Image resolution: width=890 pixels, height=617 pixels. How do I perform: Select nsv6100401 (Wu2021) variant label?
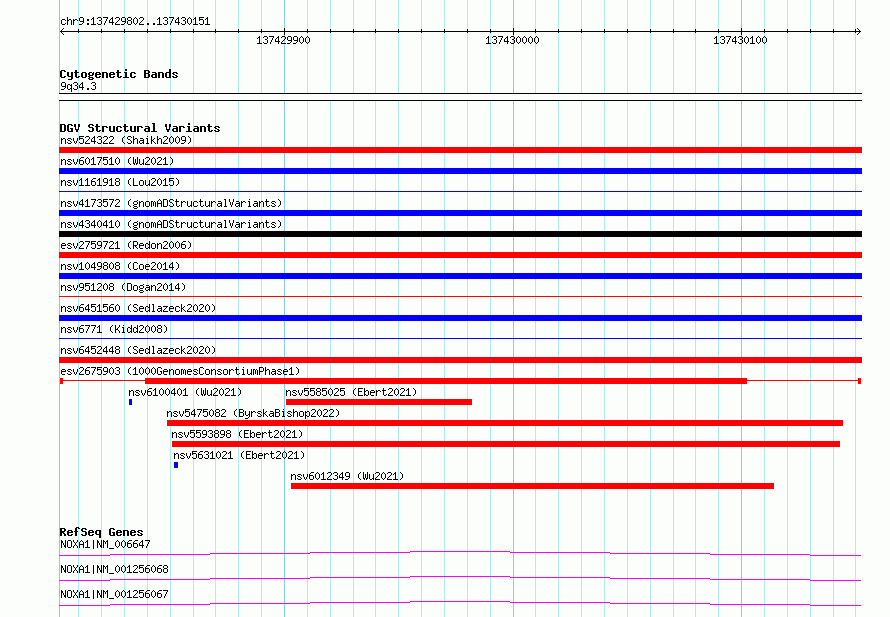185,392
